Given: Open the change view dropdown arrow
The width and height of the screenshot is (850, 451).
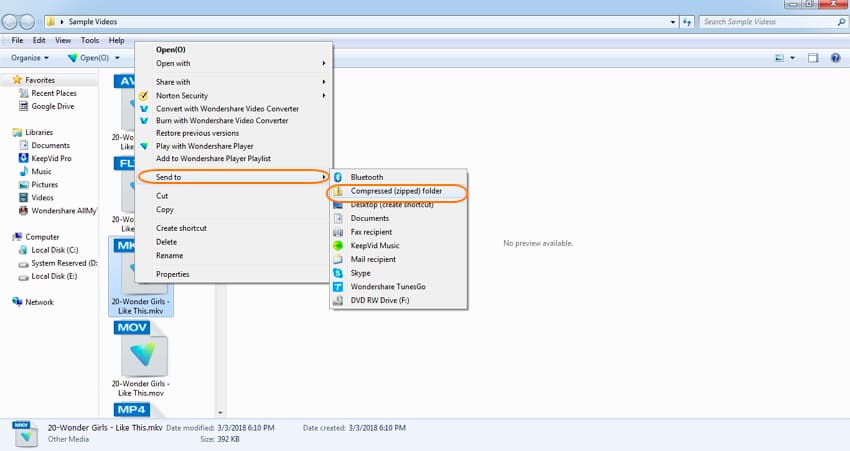Looking at the screenshot, I should (793, 58).
